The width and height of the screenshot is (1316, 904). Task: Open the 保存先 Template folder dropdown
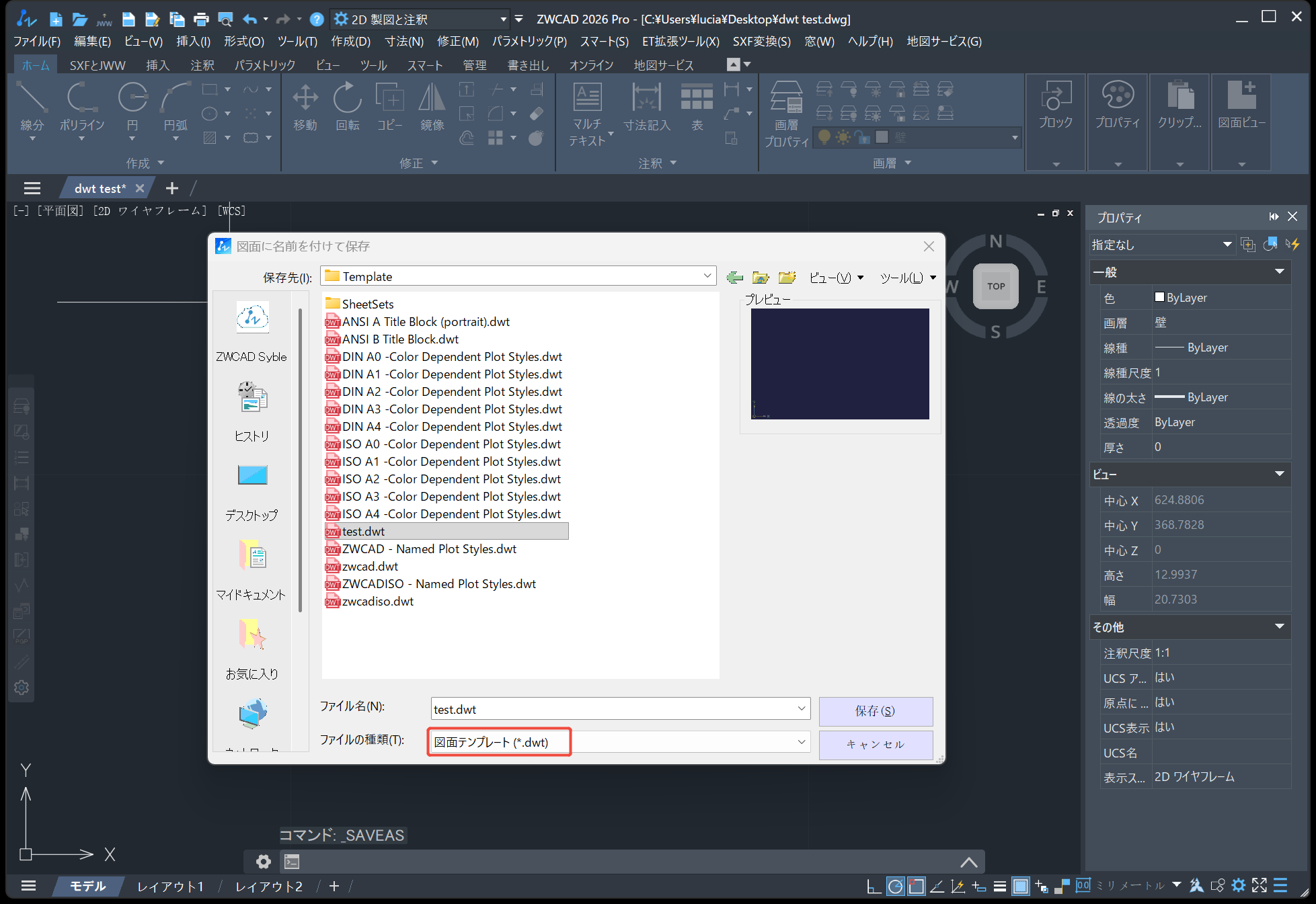(x=707, y=276)
